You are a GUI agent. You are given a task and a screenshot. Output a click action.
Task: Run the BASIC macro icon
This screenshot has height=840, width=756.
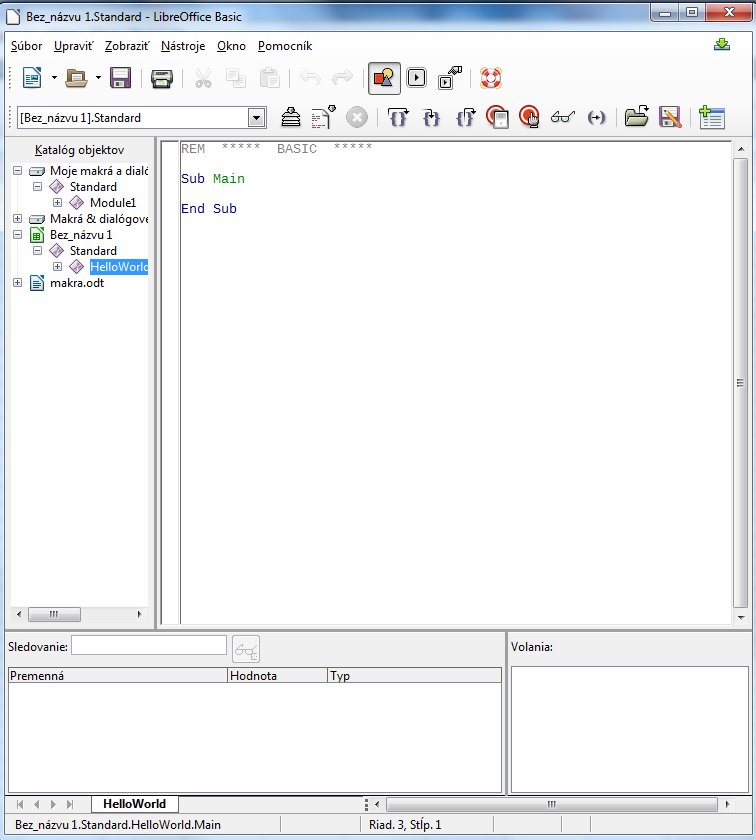pyautogui.click(x=324, y=117)
